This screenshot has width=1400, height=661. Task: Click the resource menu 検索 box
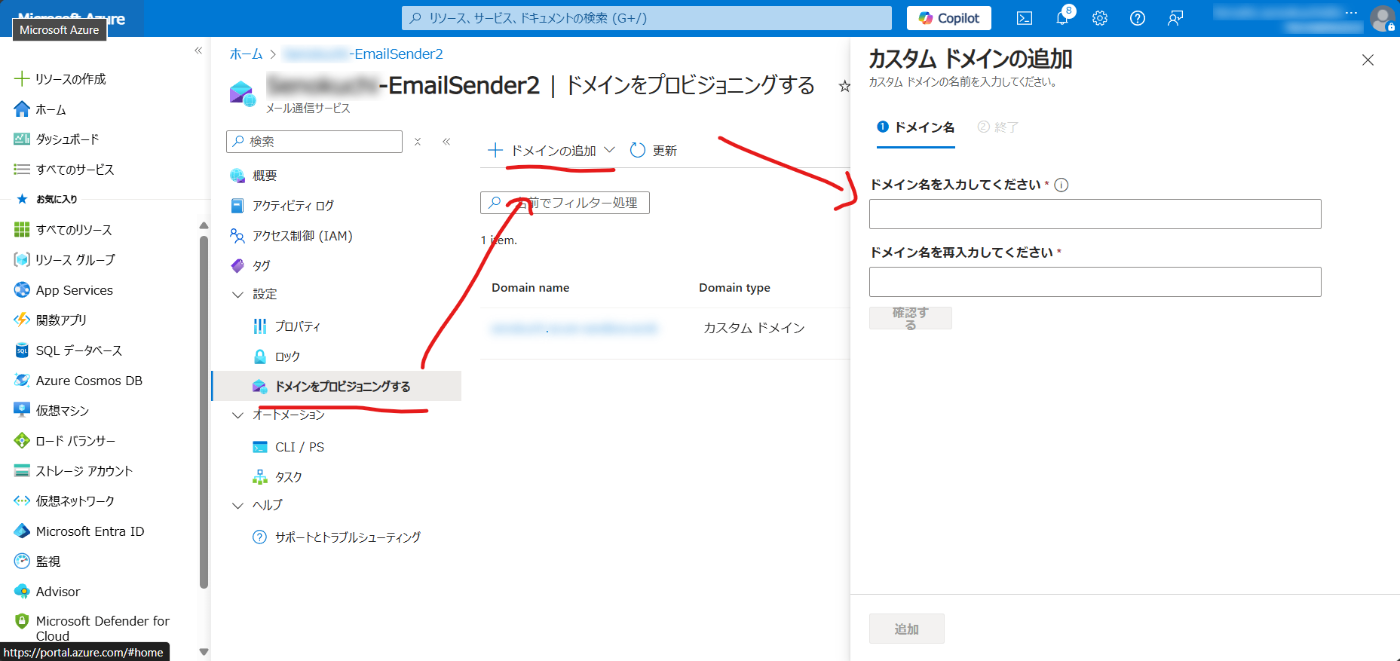[x=315, y=141]
